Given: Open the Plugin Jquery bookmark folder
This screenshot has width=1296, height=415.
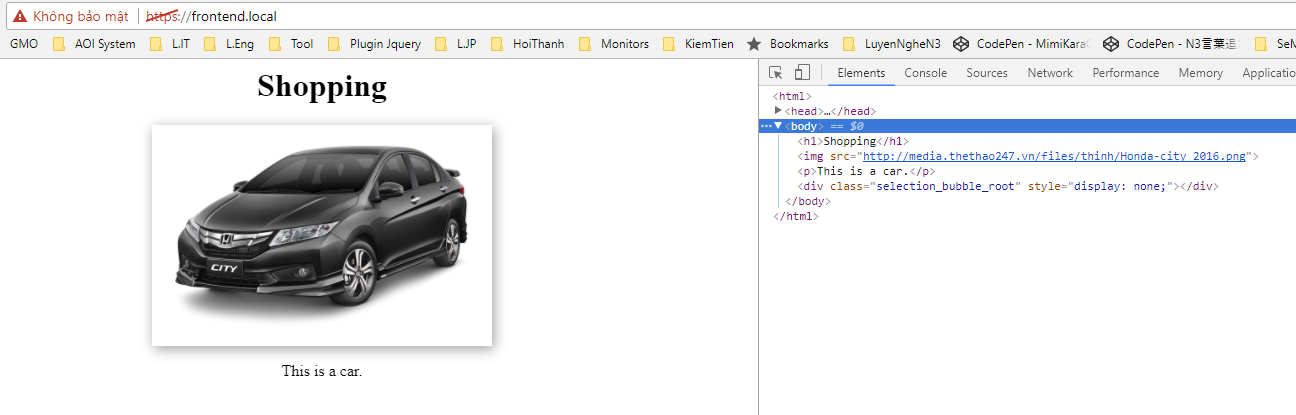Looking at the screenshot, I should [374, 44].
